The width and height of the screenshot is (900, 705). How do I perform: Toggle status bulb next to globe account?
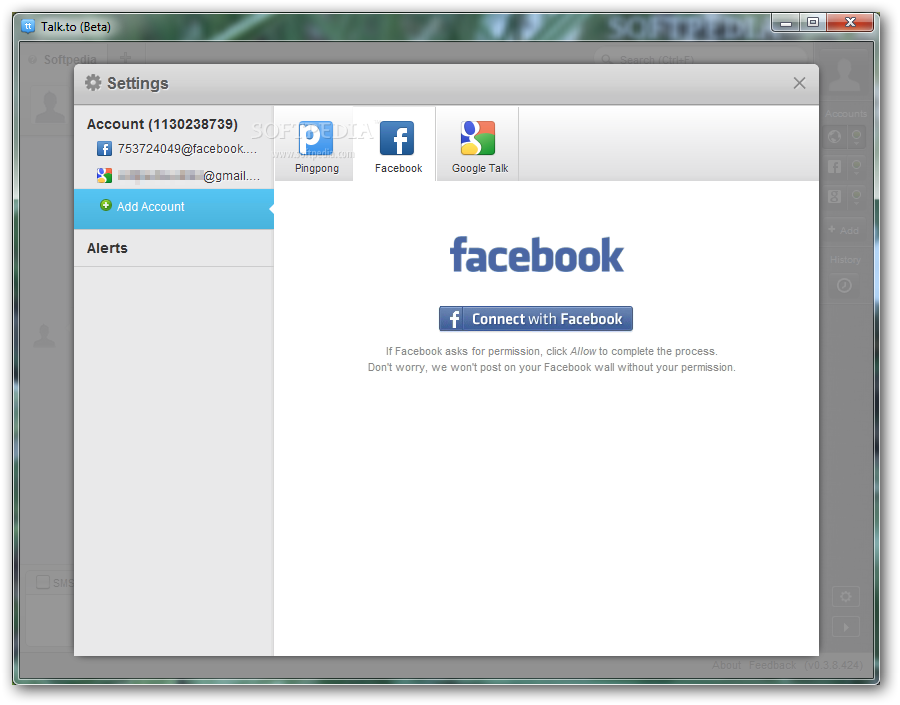pos(856,137)
